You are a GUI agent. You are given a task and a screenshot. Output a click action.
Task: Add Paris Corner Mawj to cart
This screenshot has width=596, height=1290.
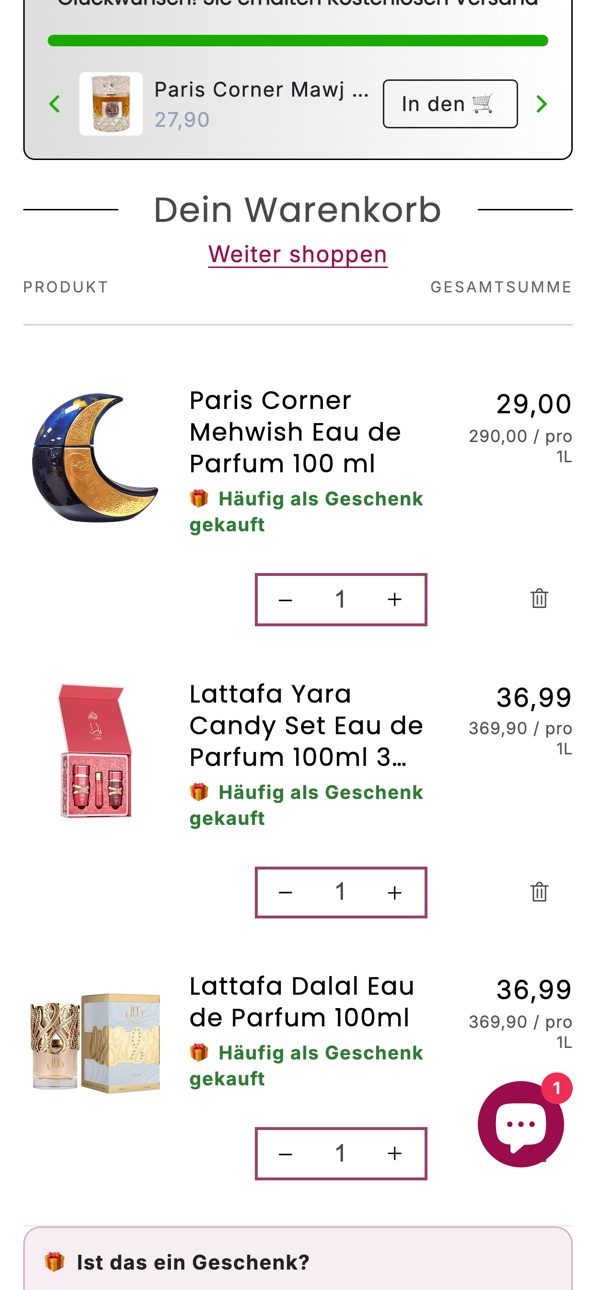click(x=450, y=104)
